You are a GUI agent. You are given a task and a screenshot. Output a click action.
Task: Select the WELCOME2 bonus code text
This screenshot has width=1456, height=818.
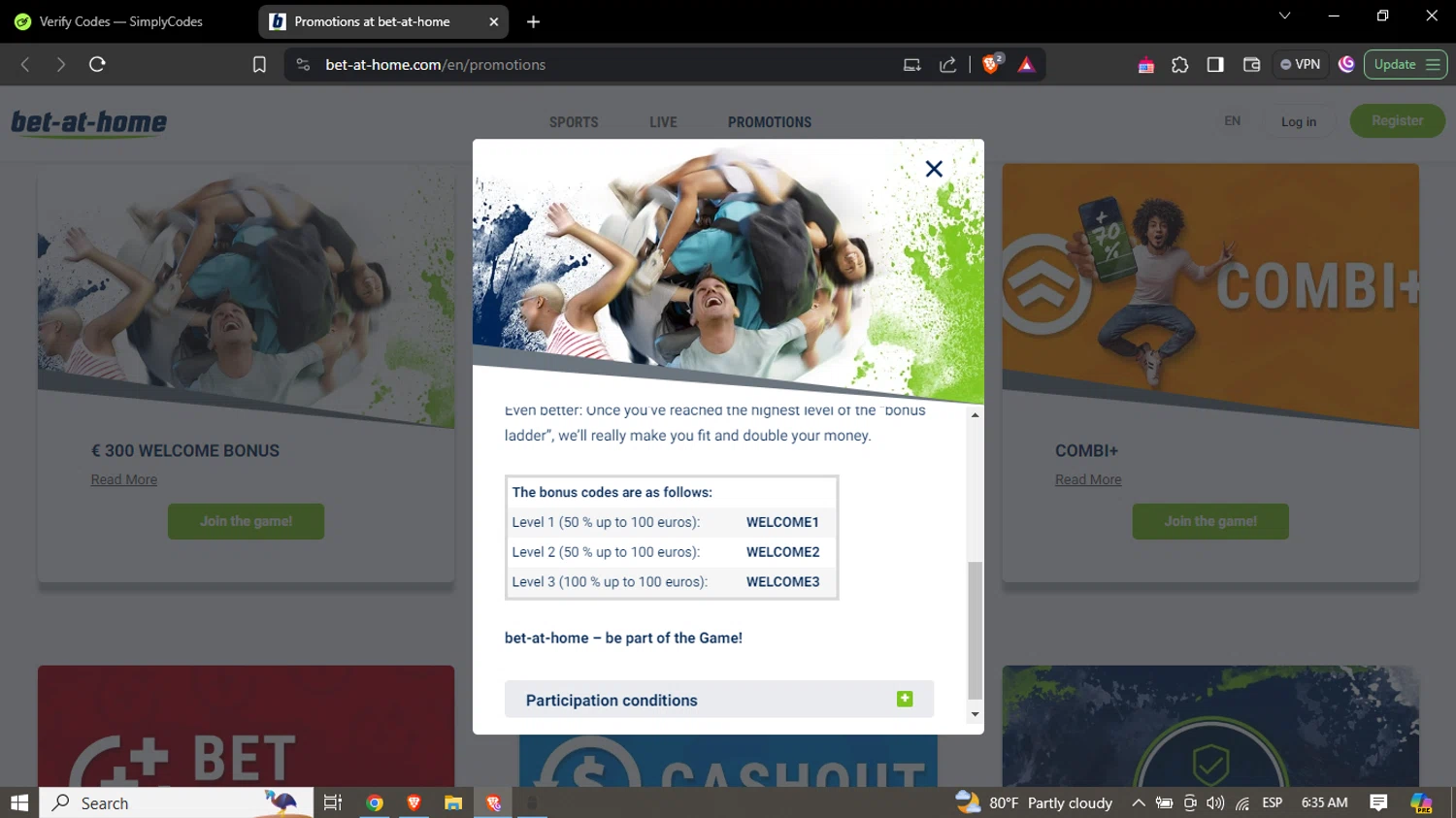782,552
